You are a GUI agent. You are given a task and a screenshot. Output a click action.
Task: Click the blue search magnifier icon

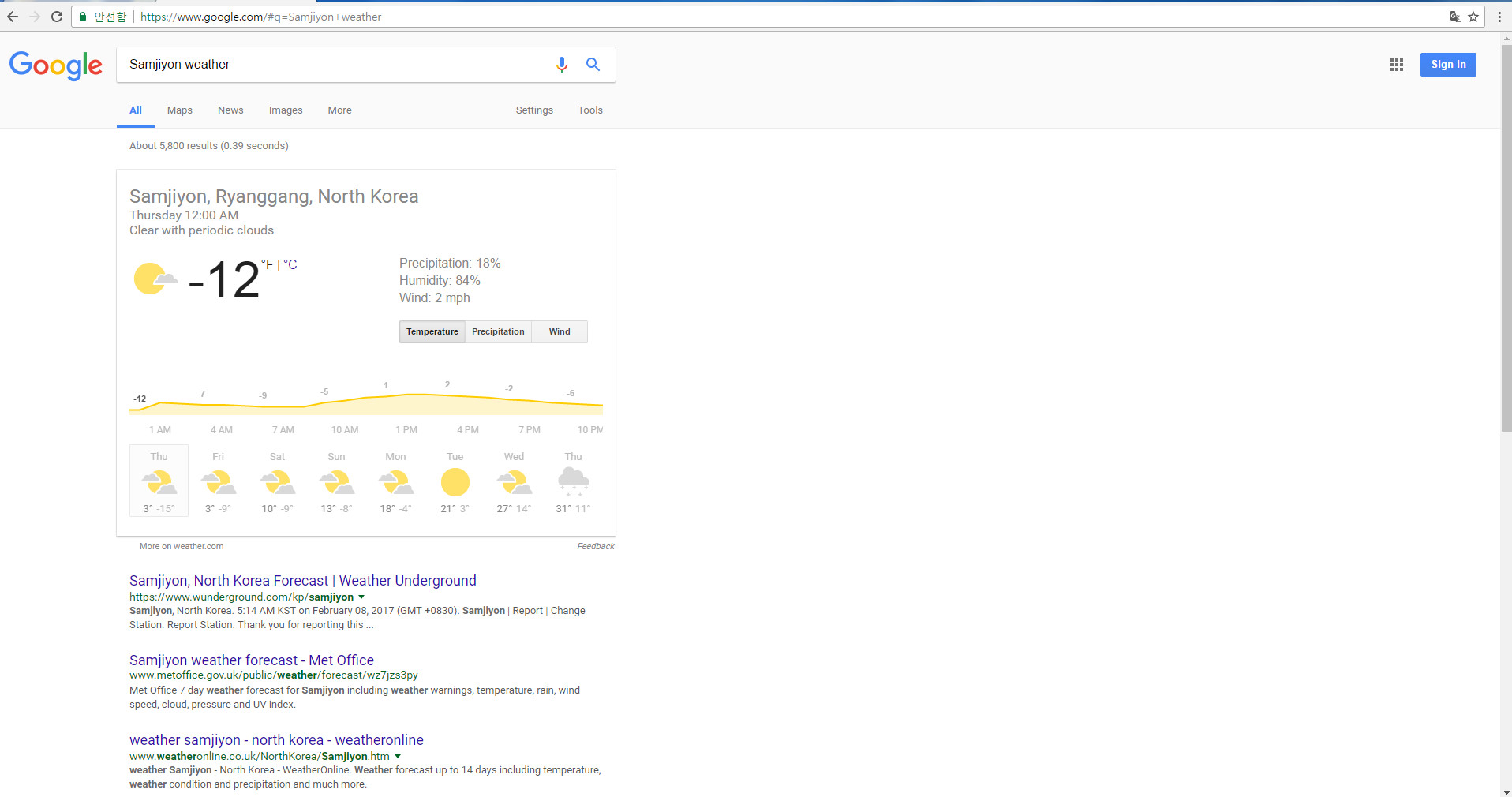(593, 65)
